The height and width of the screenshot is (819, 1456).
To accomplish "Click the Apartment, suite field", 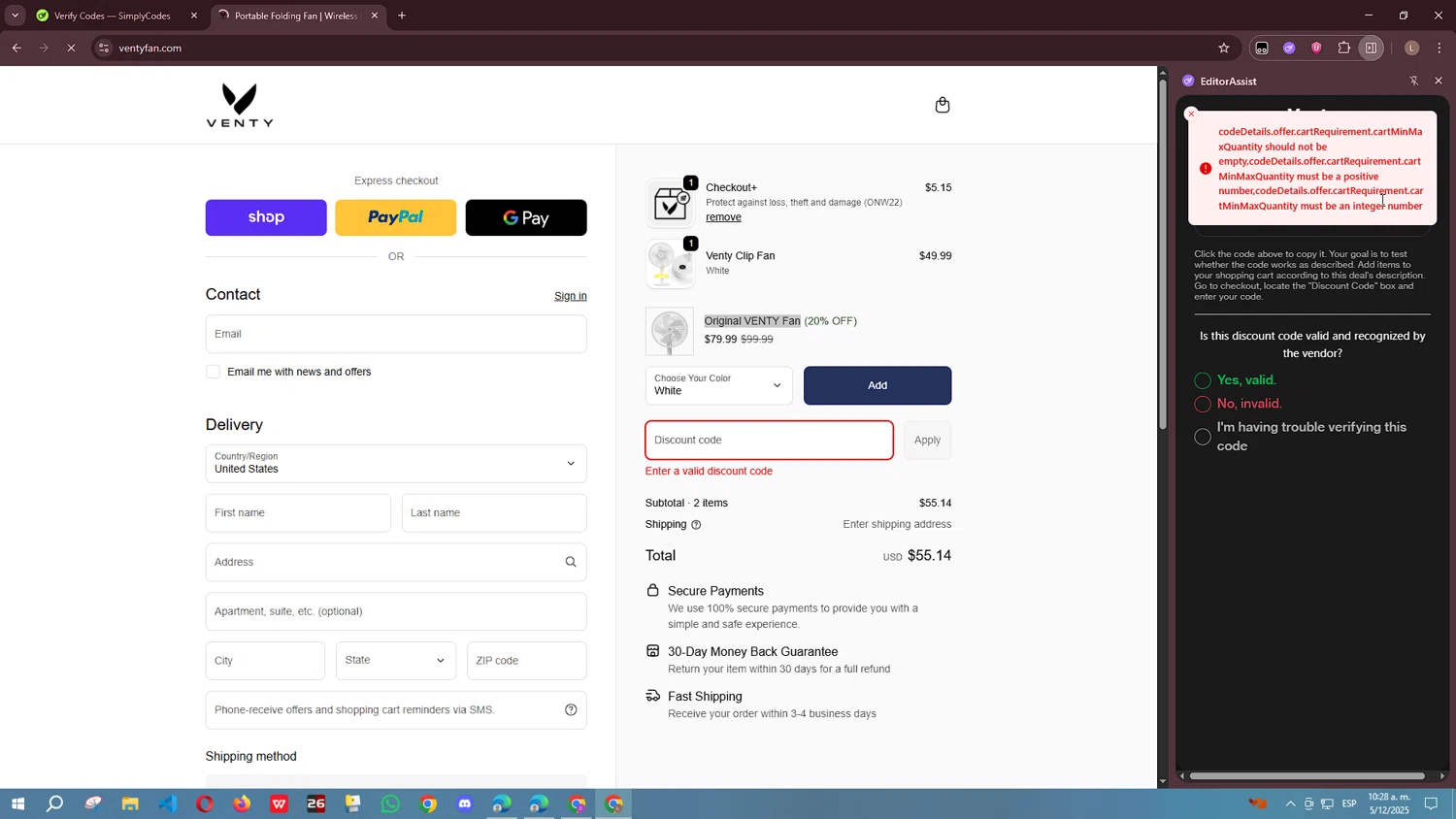I will [396, 611].
